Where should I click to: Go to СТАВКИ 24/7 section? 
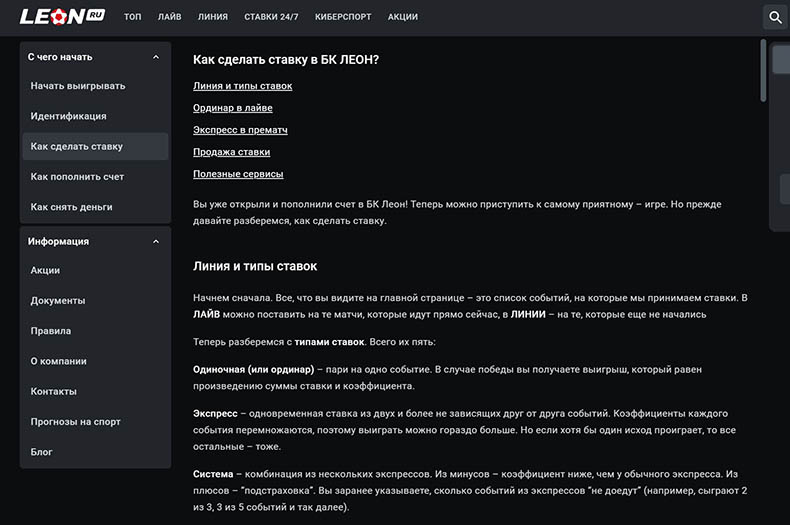tap(271, 17)
